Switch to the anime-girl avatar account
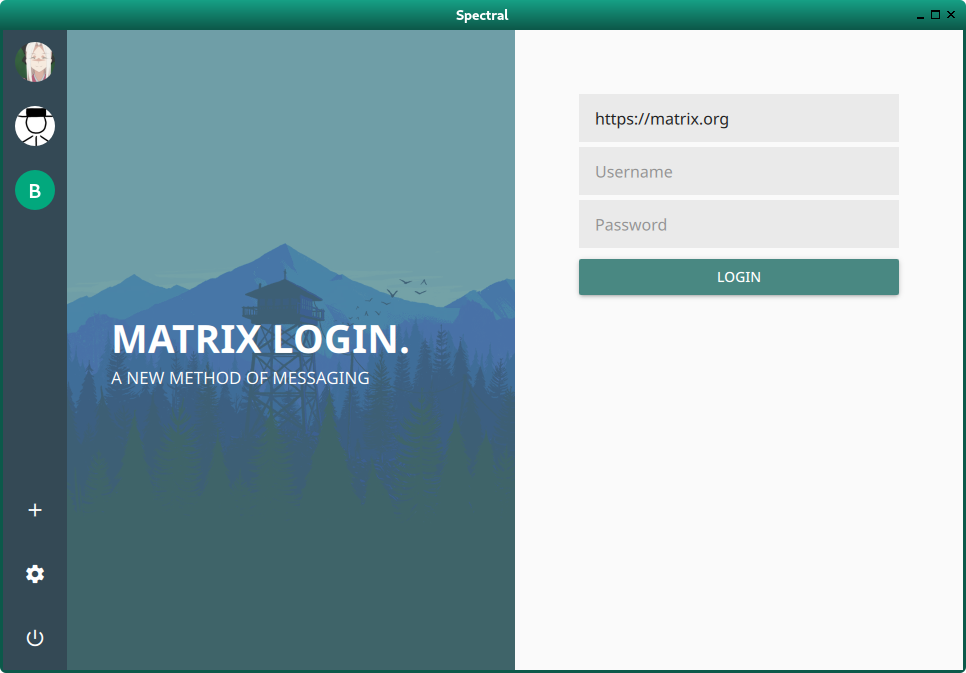 click(x=35, y=62)
